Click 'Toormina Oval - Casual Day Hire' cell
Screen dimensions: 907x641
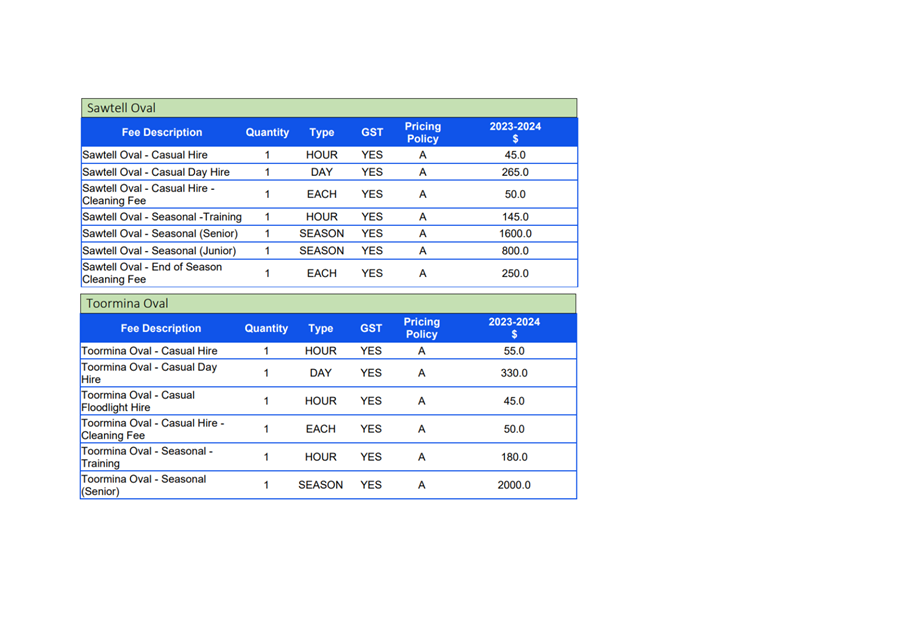click(x=149, y=373)
